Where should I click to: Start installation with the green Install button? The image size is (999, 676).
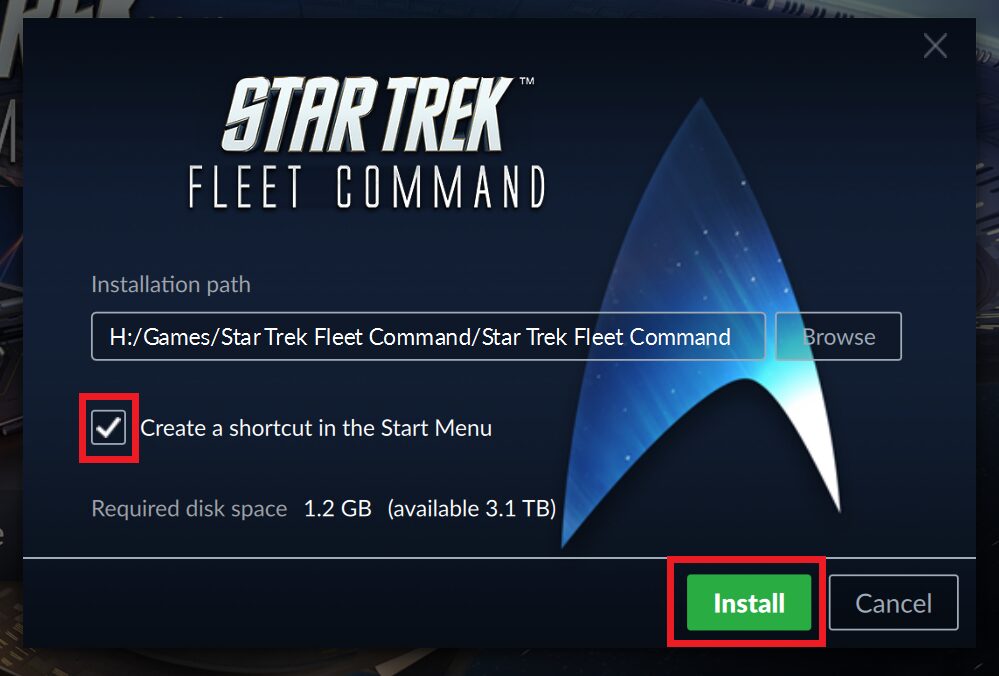coord(749,603)
